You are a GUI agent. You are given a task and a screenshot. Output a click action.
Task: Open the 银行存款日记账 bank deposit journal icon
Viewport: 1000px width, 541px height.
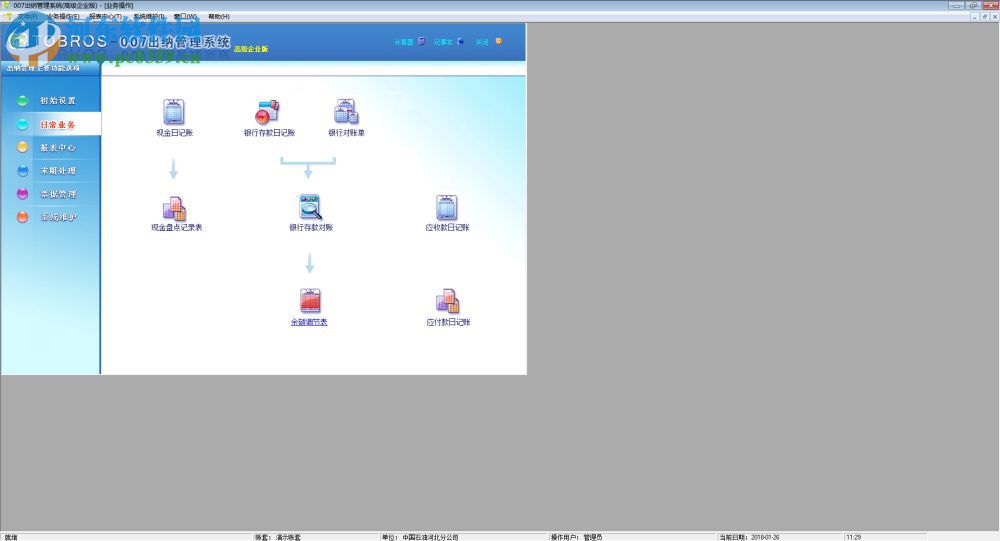268,112
